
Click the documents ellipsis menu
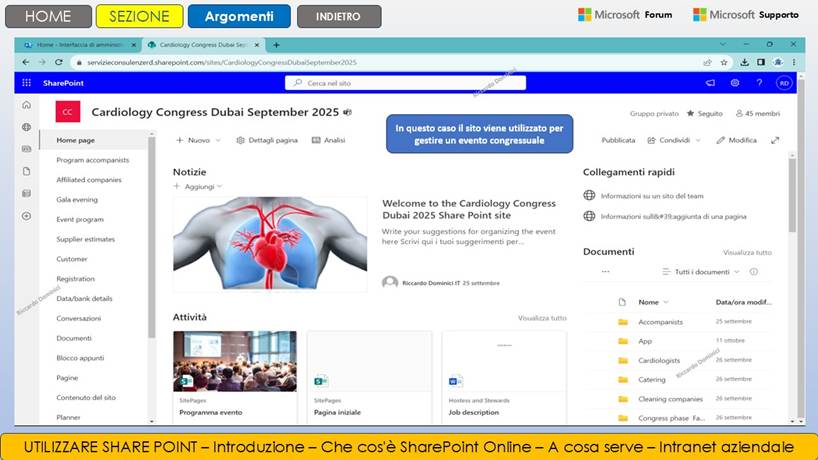pos(605,272)
